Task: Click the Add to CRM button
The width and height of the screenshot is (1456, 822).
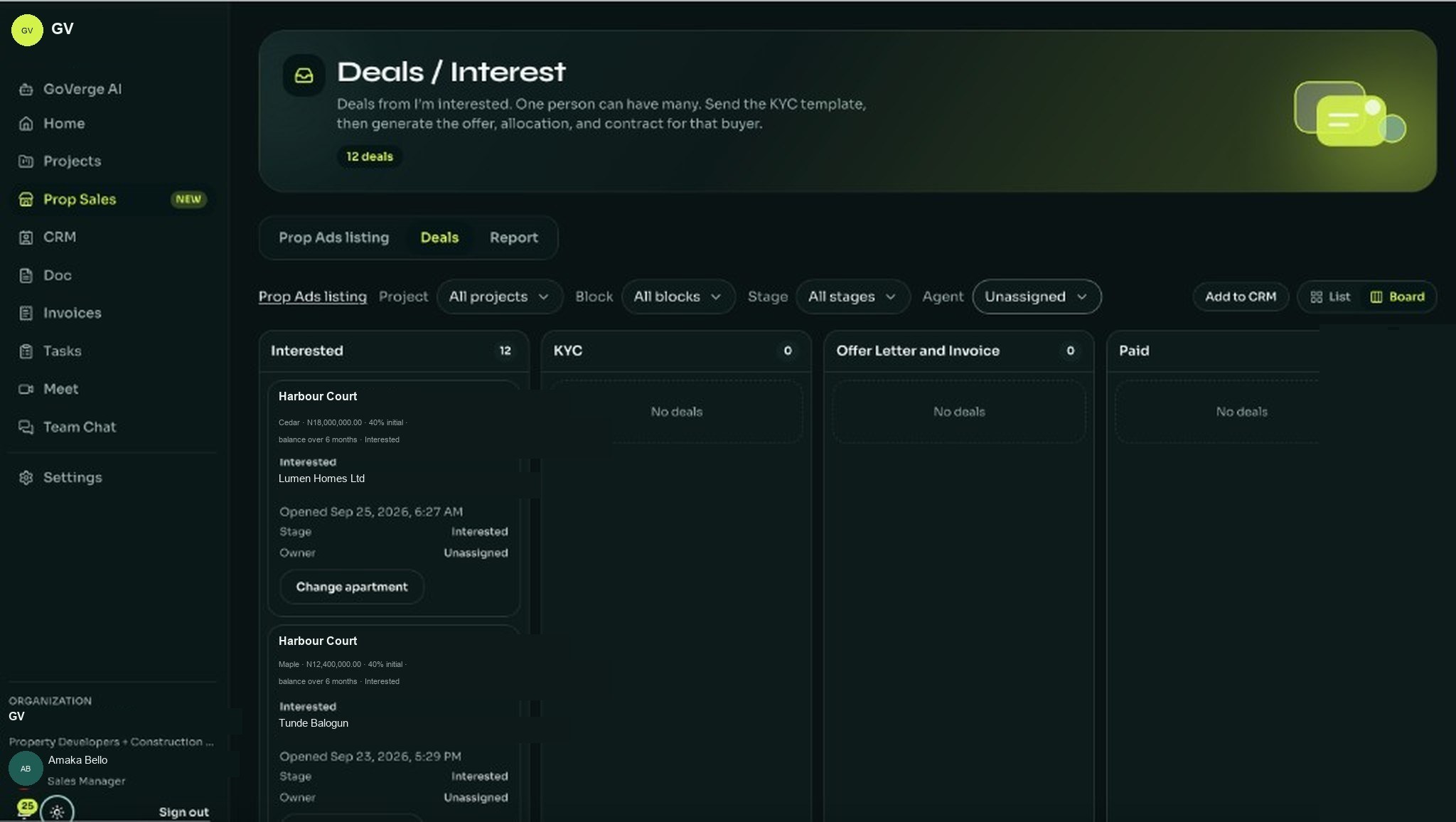Action: coord(1240,297)
